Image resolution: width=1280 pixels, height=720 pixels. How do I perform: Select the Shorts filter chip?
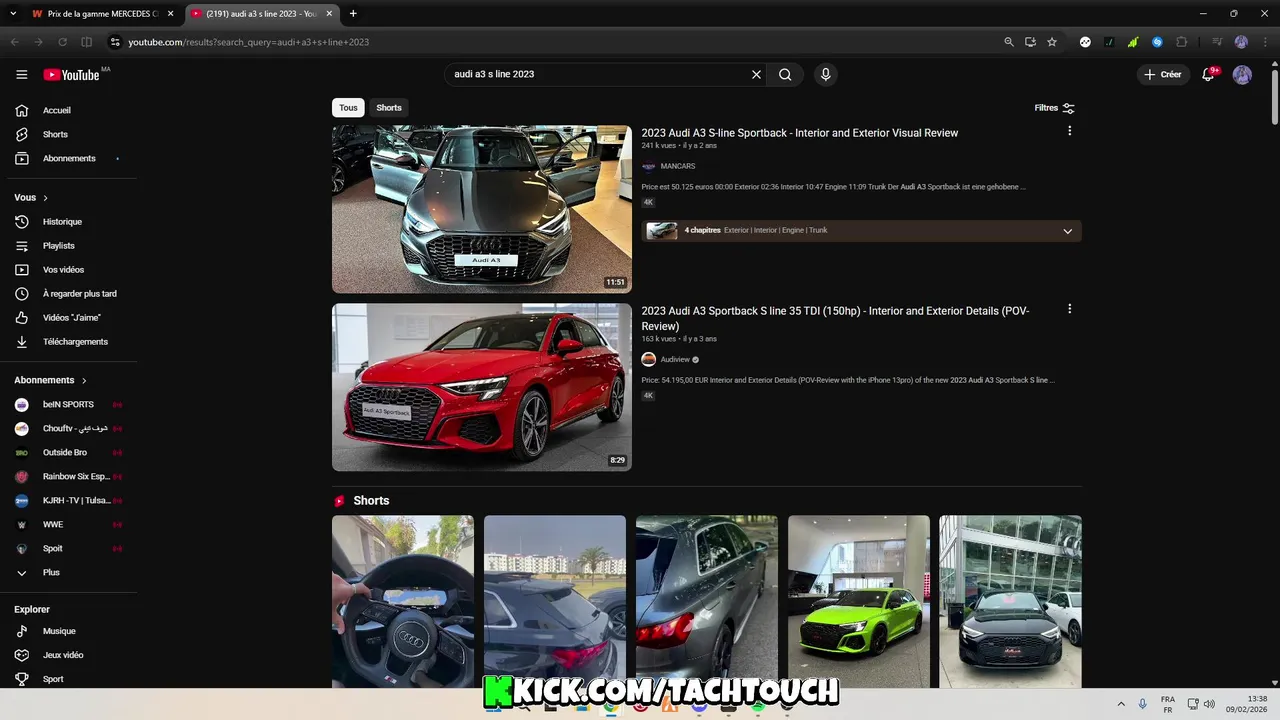[389, 108]
